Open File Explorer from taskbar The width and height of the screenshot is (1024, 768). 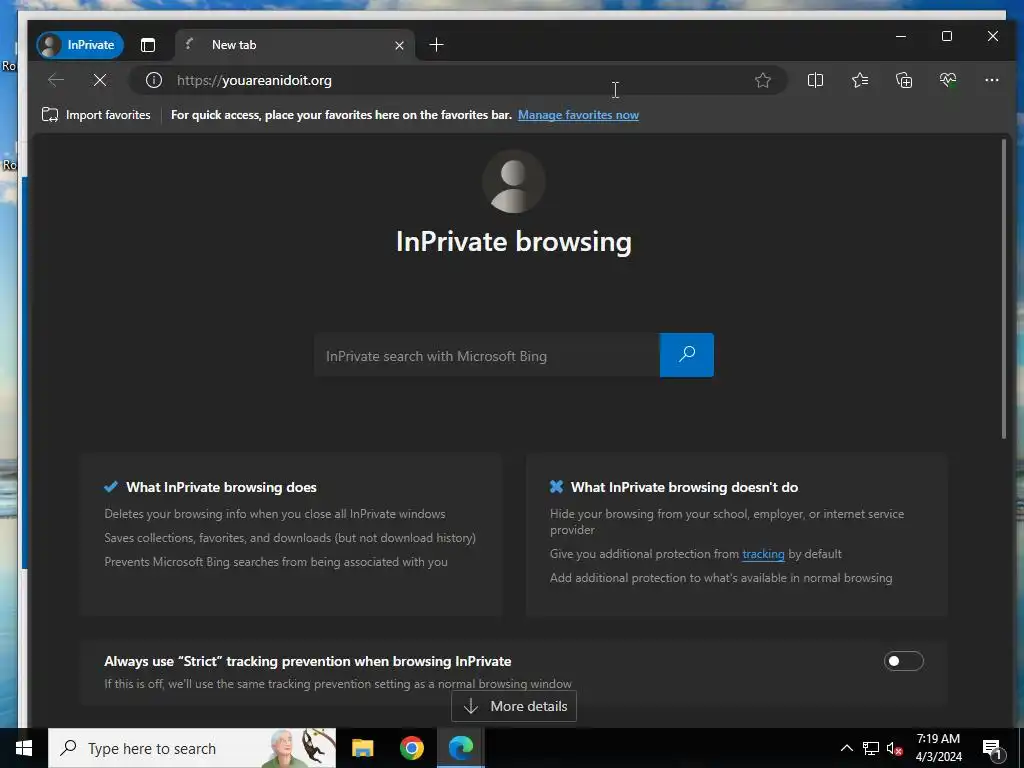click(362, 748)
